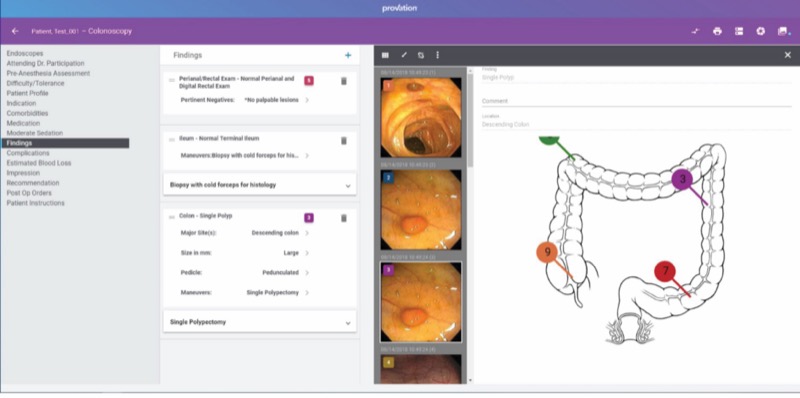Click the back arrow beside patient name
The image size is (800, 398).
(x=15, y=31)
